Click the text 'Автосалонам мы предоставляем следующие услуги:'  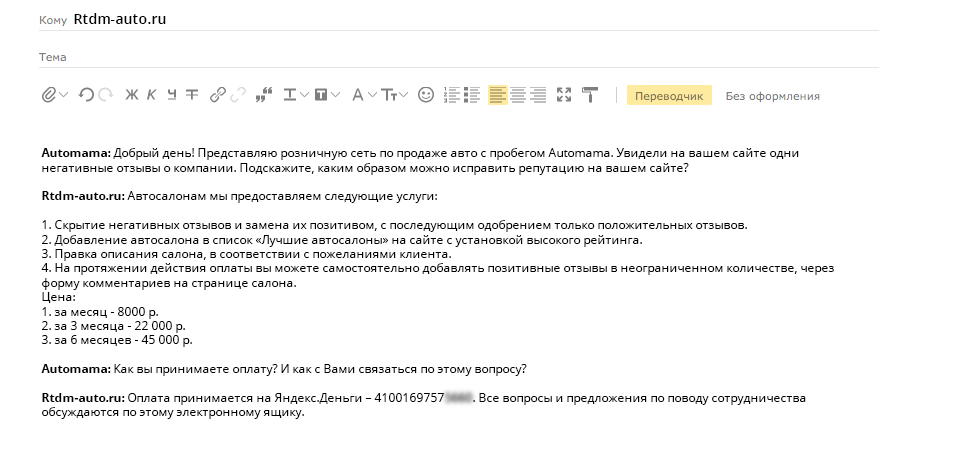click(x=283, y=196)
